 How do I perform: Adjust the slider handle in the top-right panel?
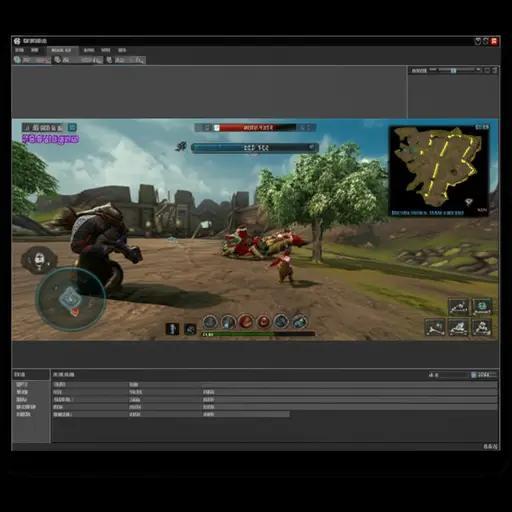(x=453, y=70)
